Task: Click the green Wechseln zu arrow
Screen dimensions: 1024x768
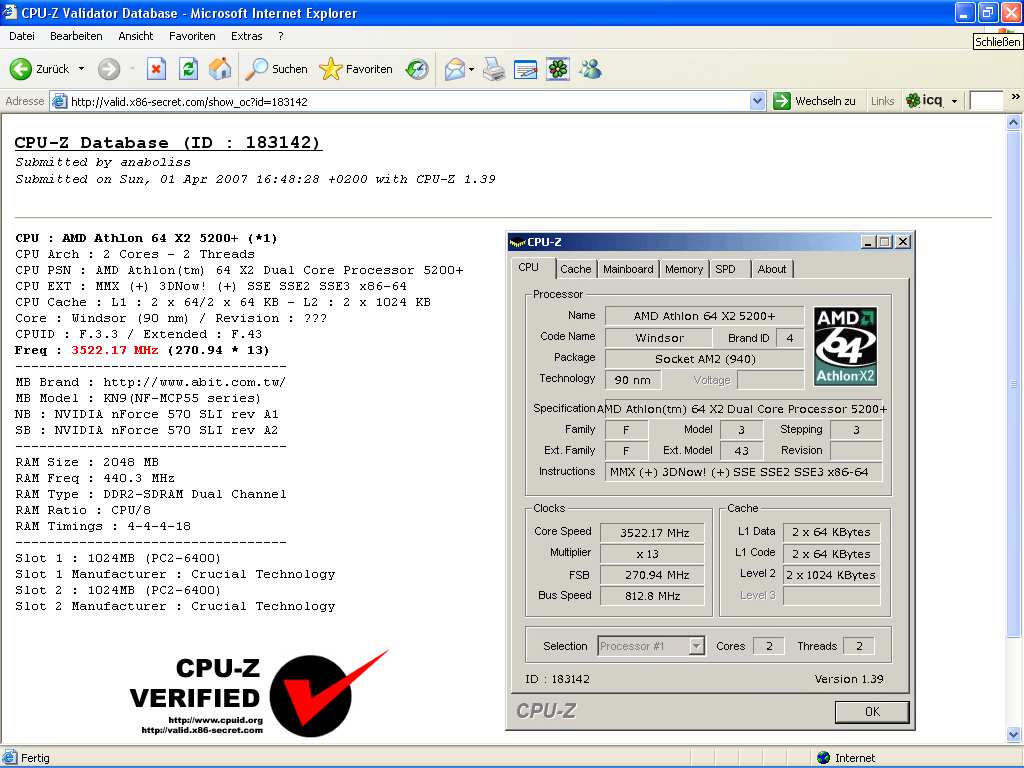Action: [x=782, y=101]
